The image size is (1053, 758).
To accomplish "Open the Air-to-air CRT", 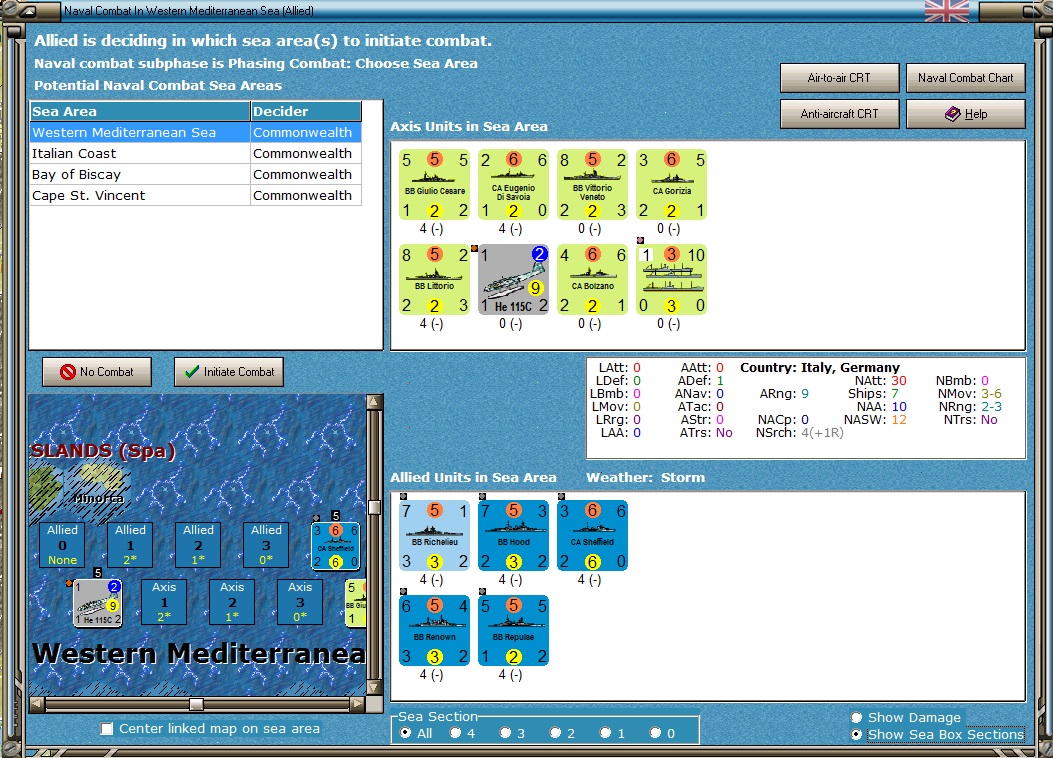I will (x=839, y=78).
